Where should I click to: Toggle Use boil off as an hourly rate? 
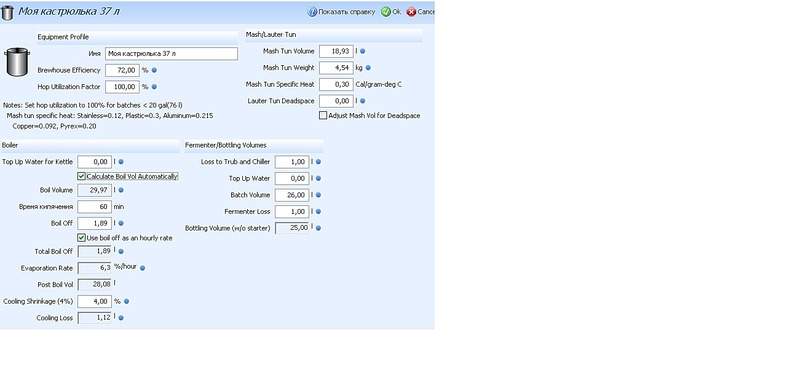pyautogui.click(x=81, y=238)
